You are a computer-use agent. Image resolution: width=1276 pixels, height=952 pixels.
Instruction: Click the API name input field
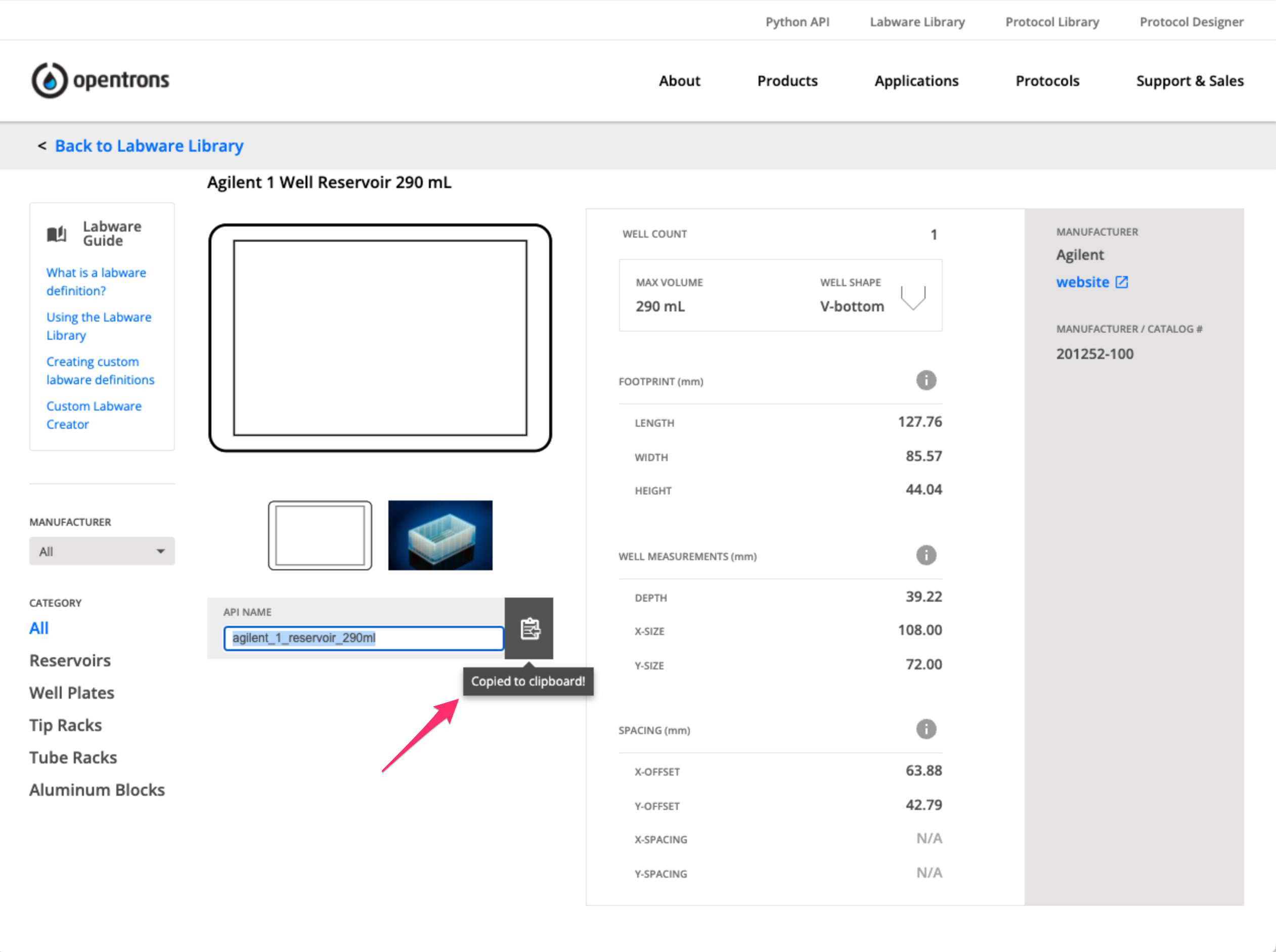coord(364,638)
